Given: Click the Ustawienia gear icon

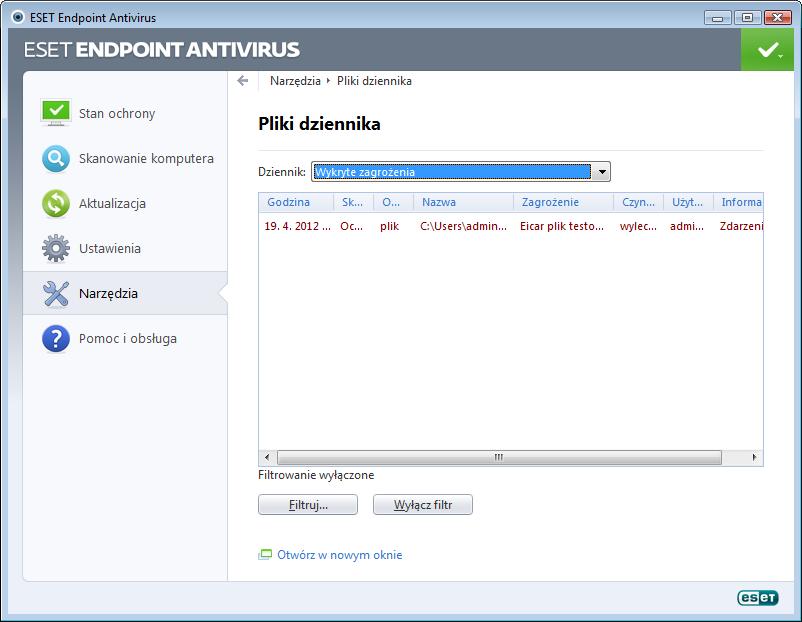Looking at the screenshot, I should click(56, 249).
